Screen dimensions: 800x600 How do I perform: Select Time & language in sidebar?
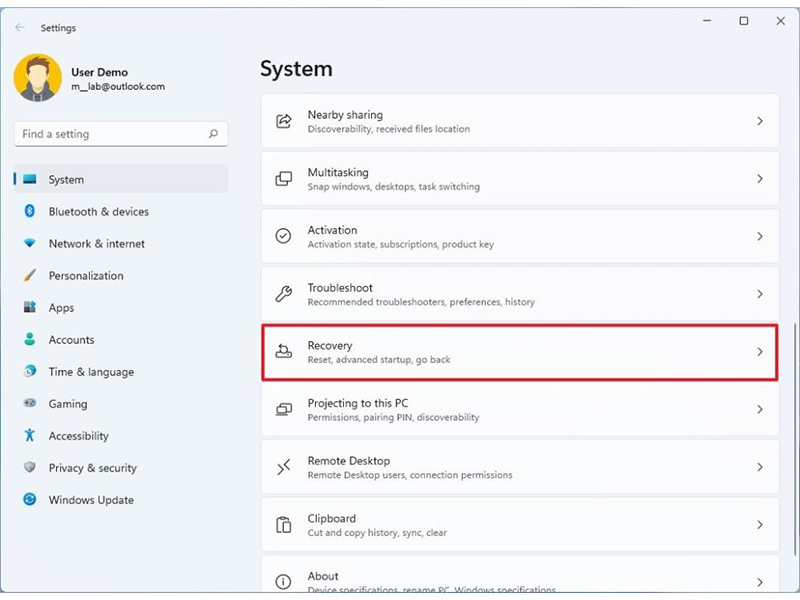(x=90, y=372)
